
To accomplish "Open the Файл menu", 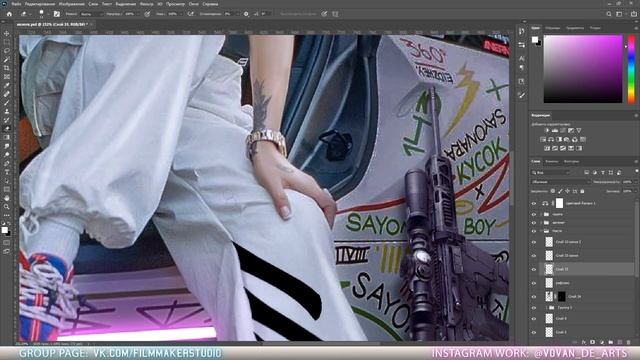I will (x=16, y=4).
